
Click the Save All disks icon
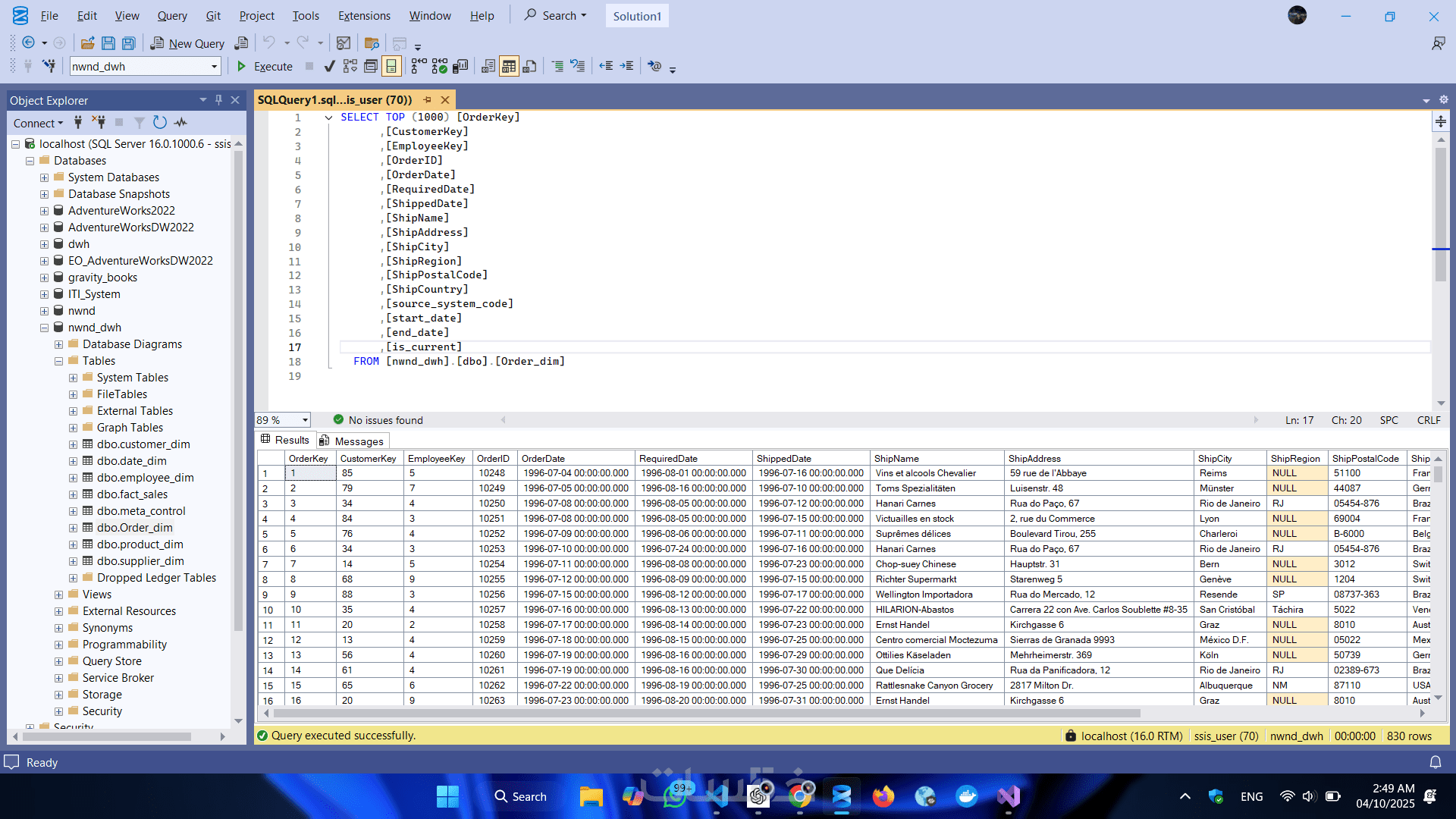(129, 43)
